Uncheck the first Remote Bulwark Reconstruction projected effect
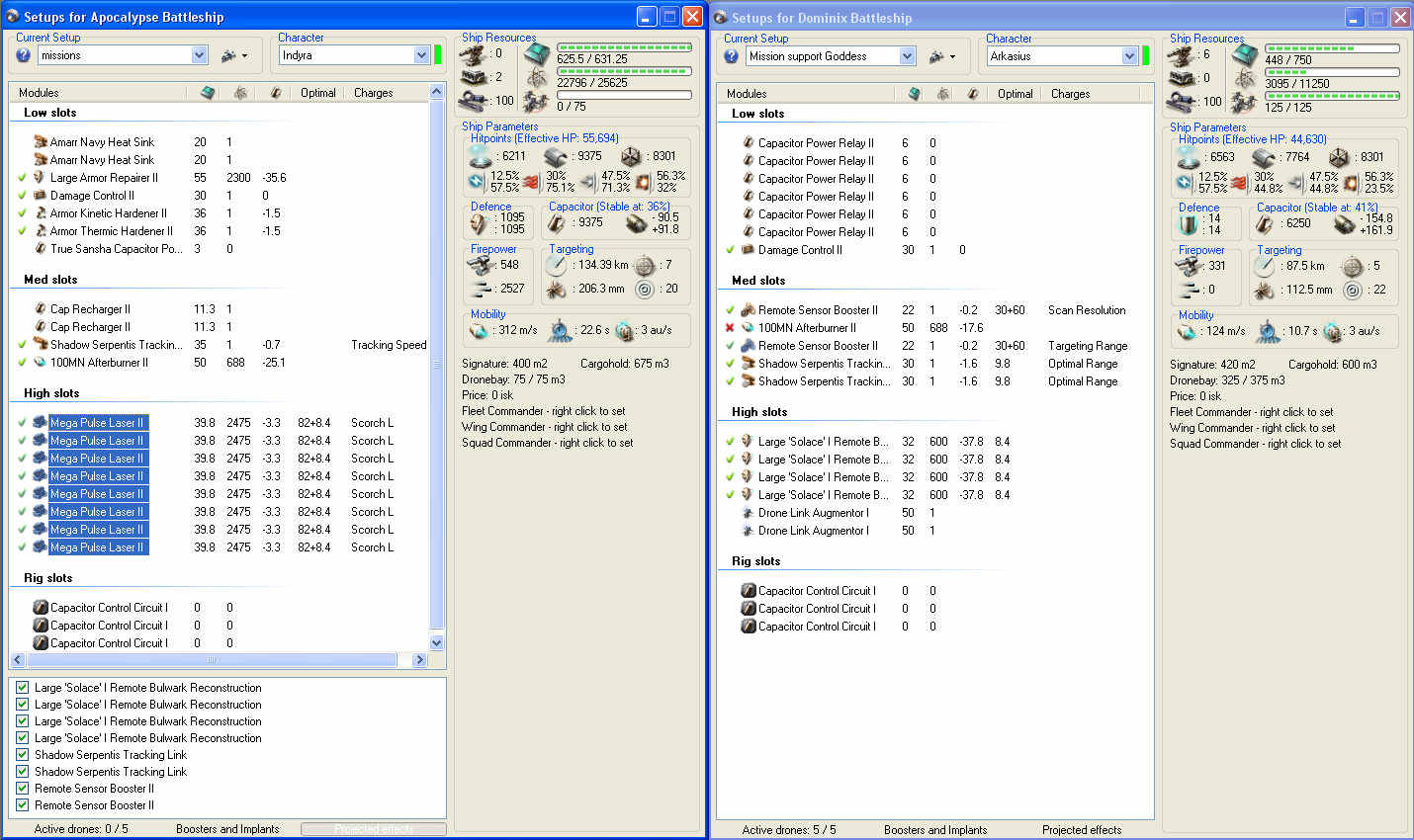 pyautogui.click(x=23, y=688)
